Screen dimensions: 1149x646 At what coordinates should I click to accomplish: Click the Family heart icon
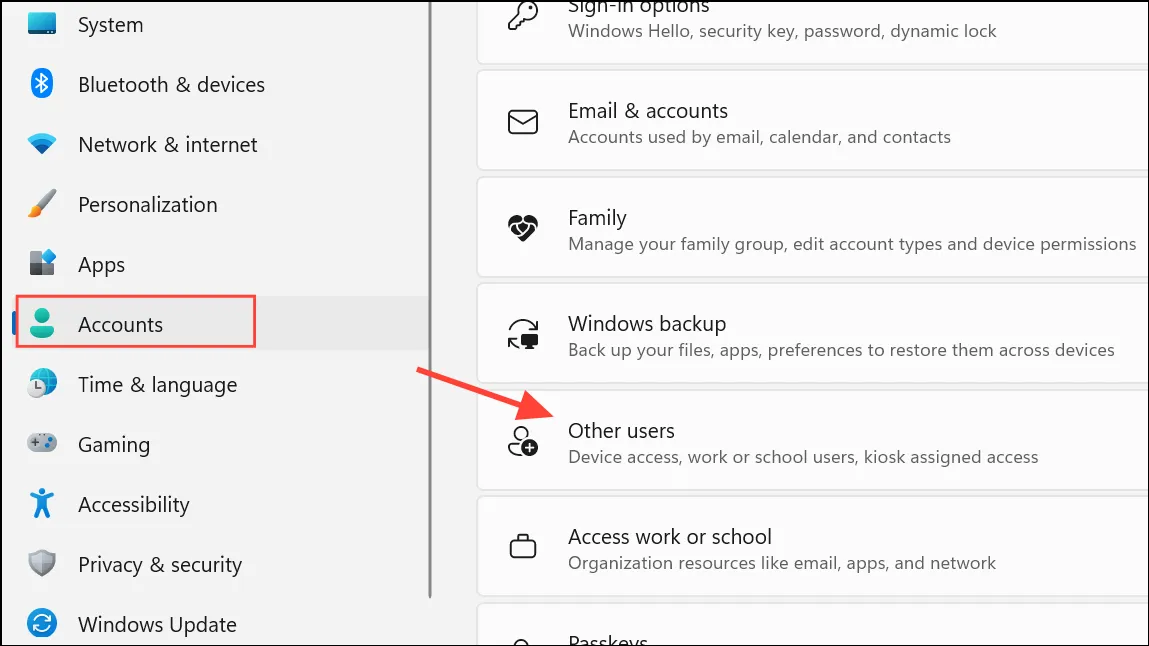(522, 228)
